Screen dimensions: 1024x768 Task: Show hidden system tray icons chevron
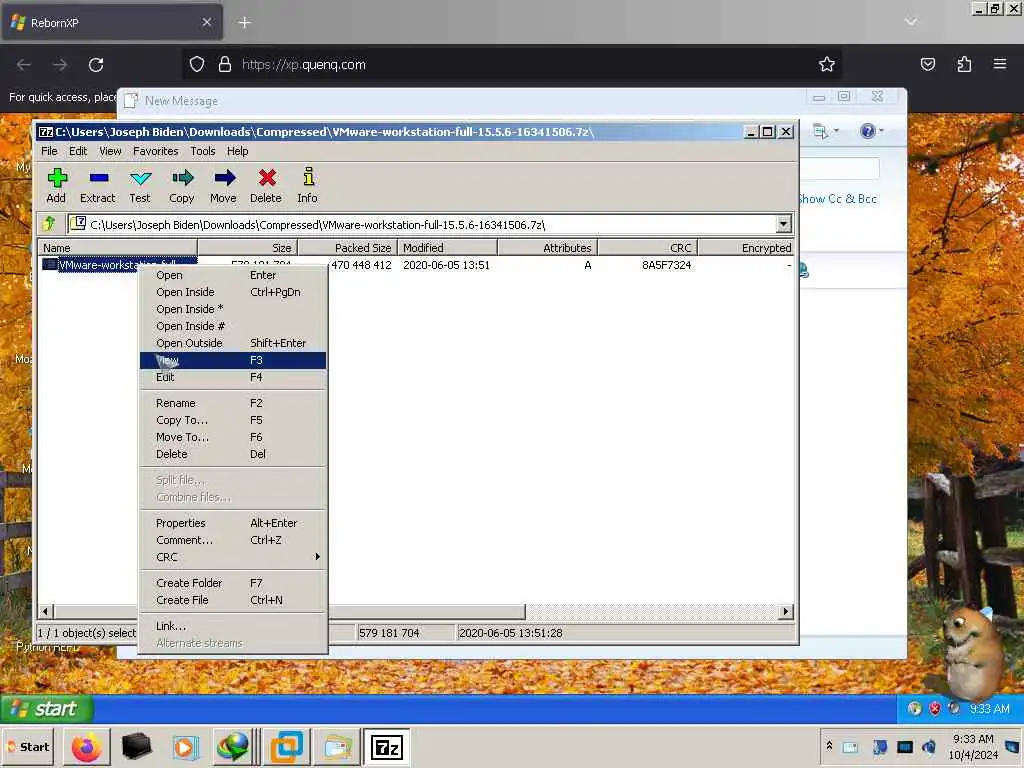829,745
